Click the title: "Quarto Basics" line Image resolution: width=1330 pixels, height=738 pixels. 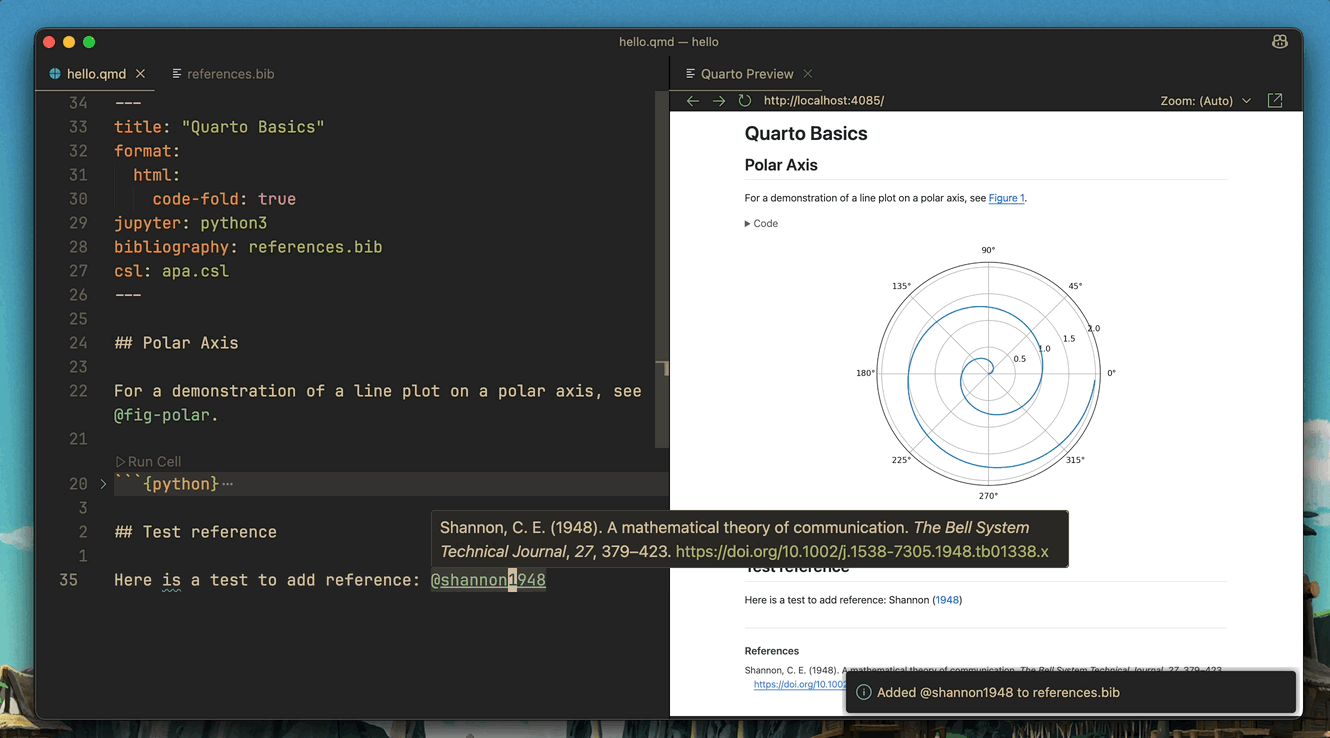click(219, 127)
